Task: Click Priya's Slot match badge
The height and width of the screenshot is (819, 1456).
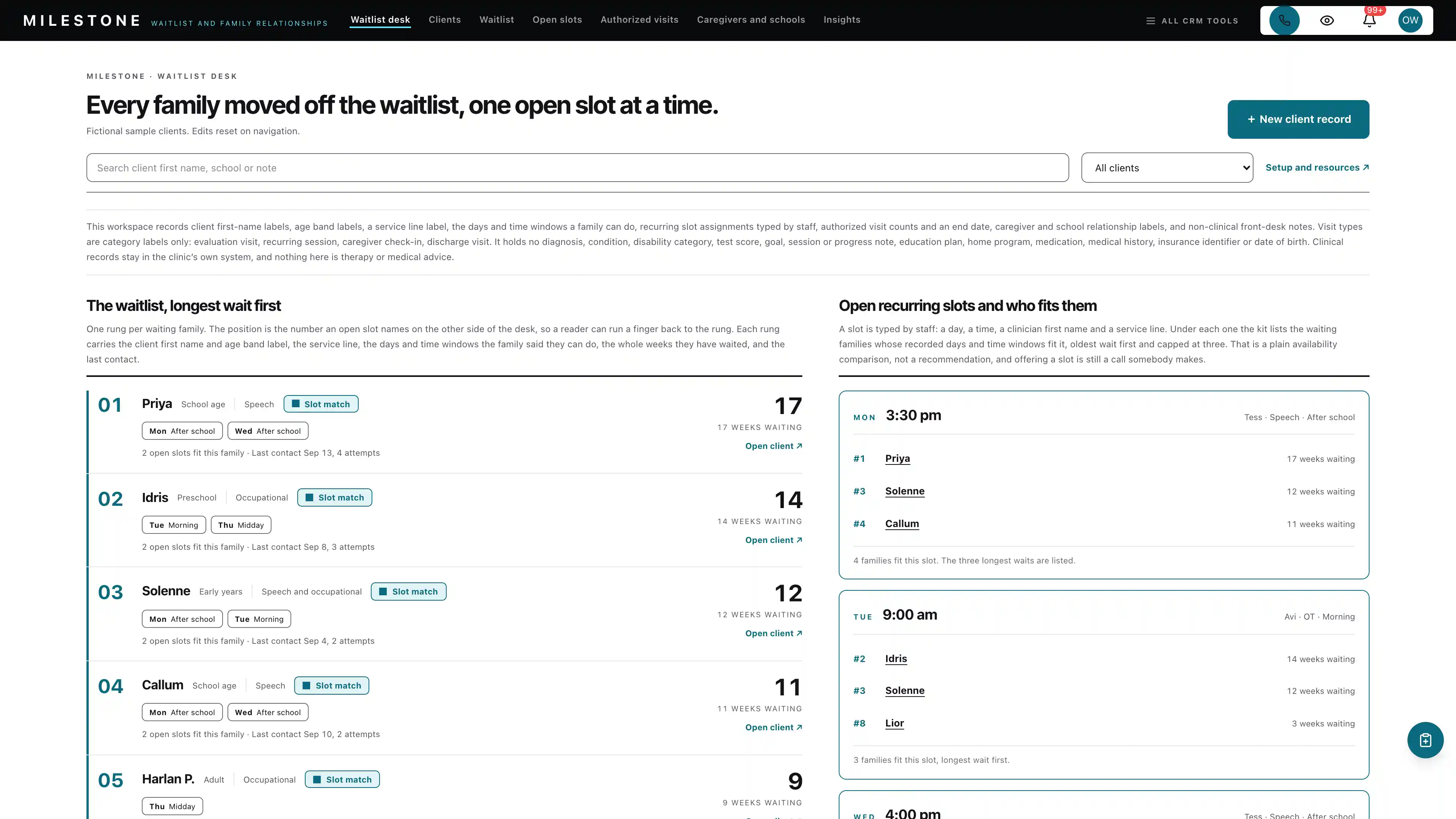Action: tap(320, 404)
